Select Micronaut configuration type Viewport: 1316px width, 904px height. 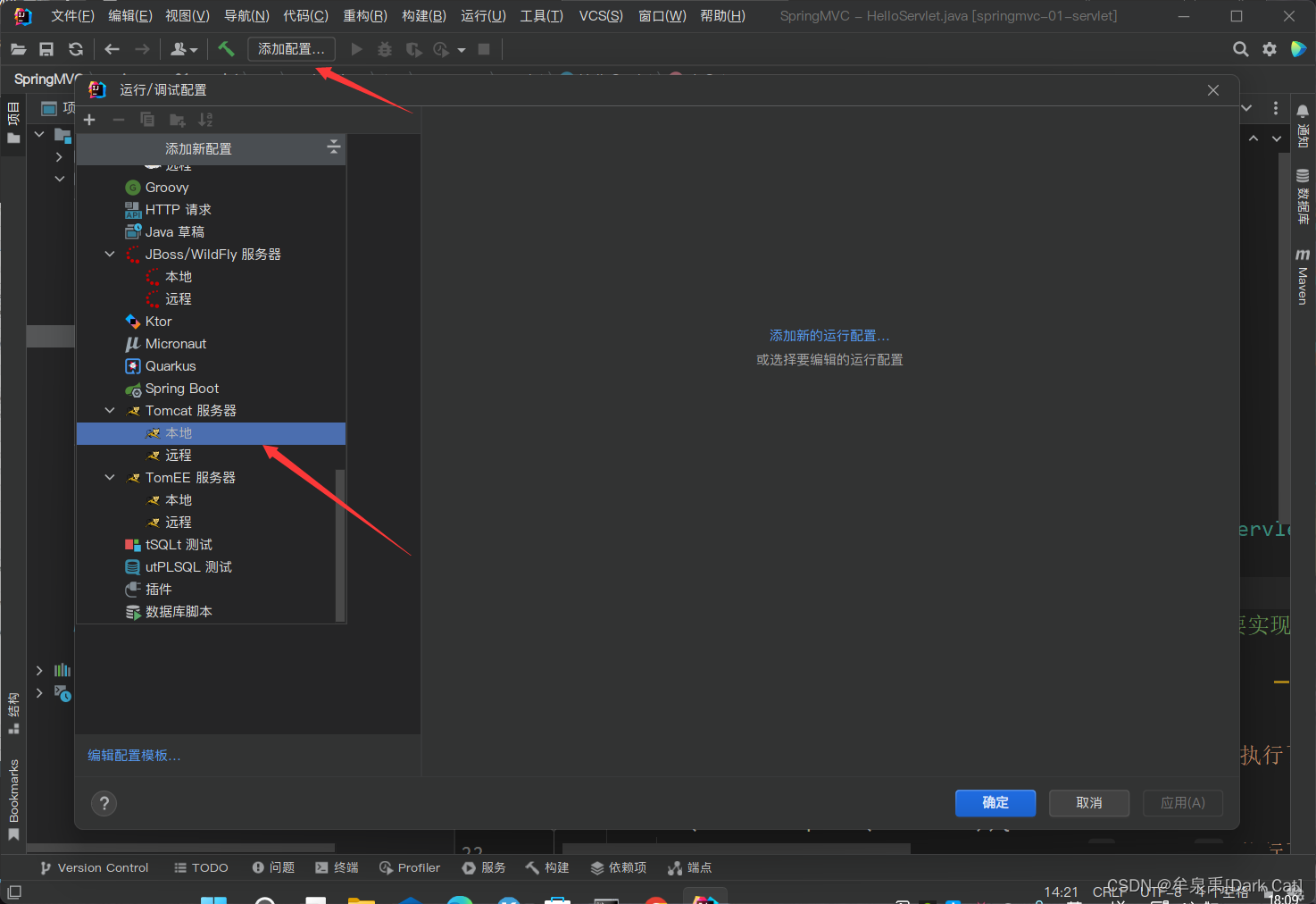(x=211, y=344)
